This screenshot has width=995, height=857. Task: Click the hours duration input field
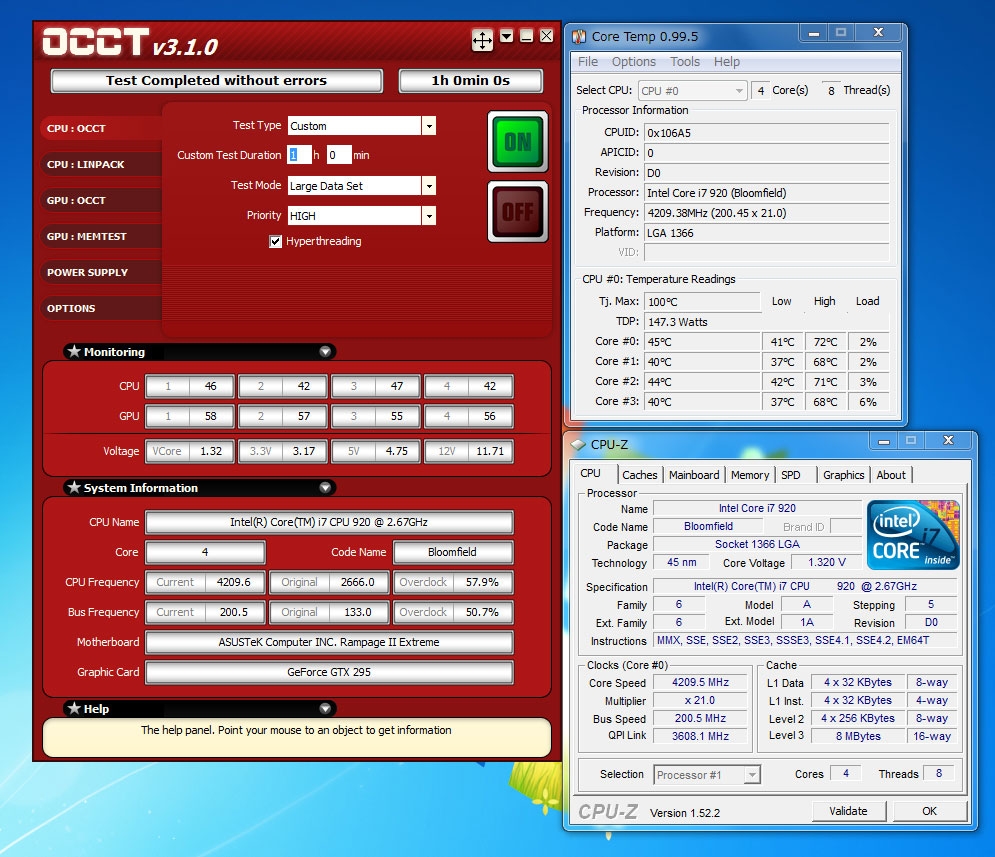pyautogui.click(x=299, y=155)
